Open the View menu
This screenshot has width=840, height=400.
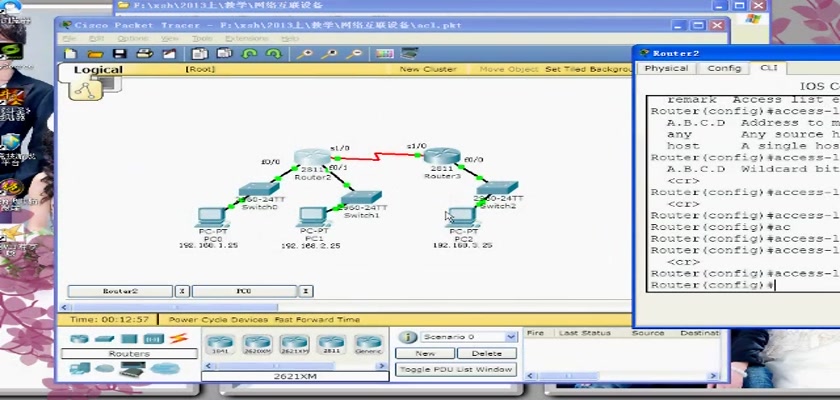coord(170,39)
